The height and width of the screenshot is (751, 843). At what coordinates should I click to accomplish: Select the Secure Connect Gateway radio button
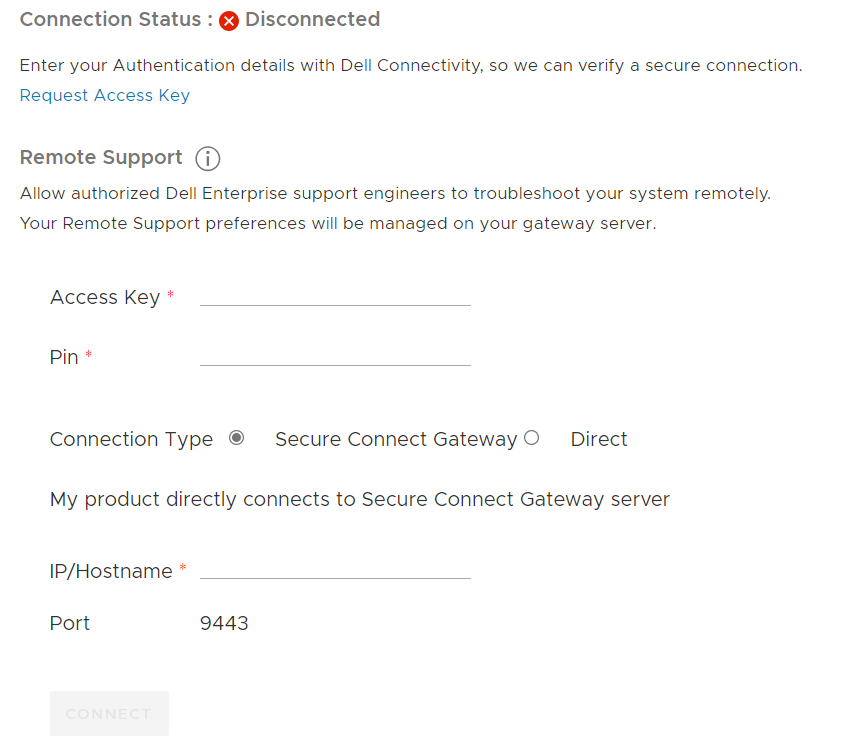click(236, 437)
